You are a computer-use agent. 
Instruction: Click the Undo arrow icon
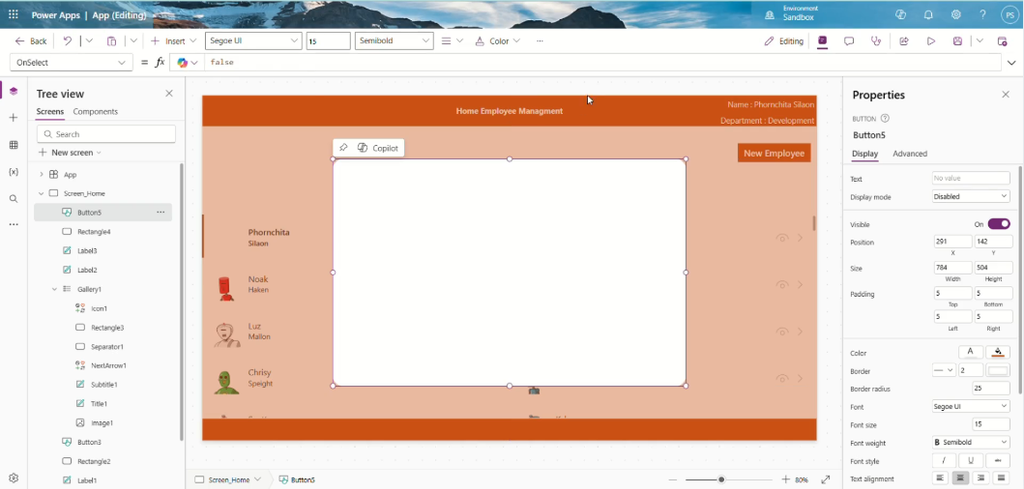pyautogui.click(x=67, y=41)
